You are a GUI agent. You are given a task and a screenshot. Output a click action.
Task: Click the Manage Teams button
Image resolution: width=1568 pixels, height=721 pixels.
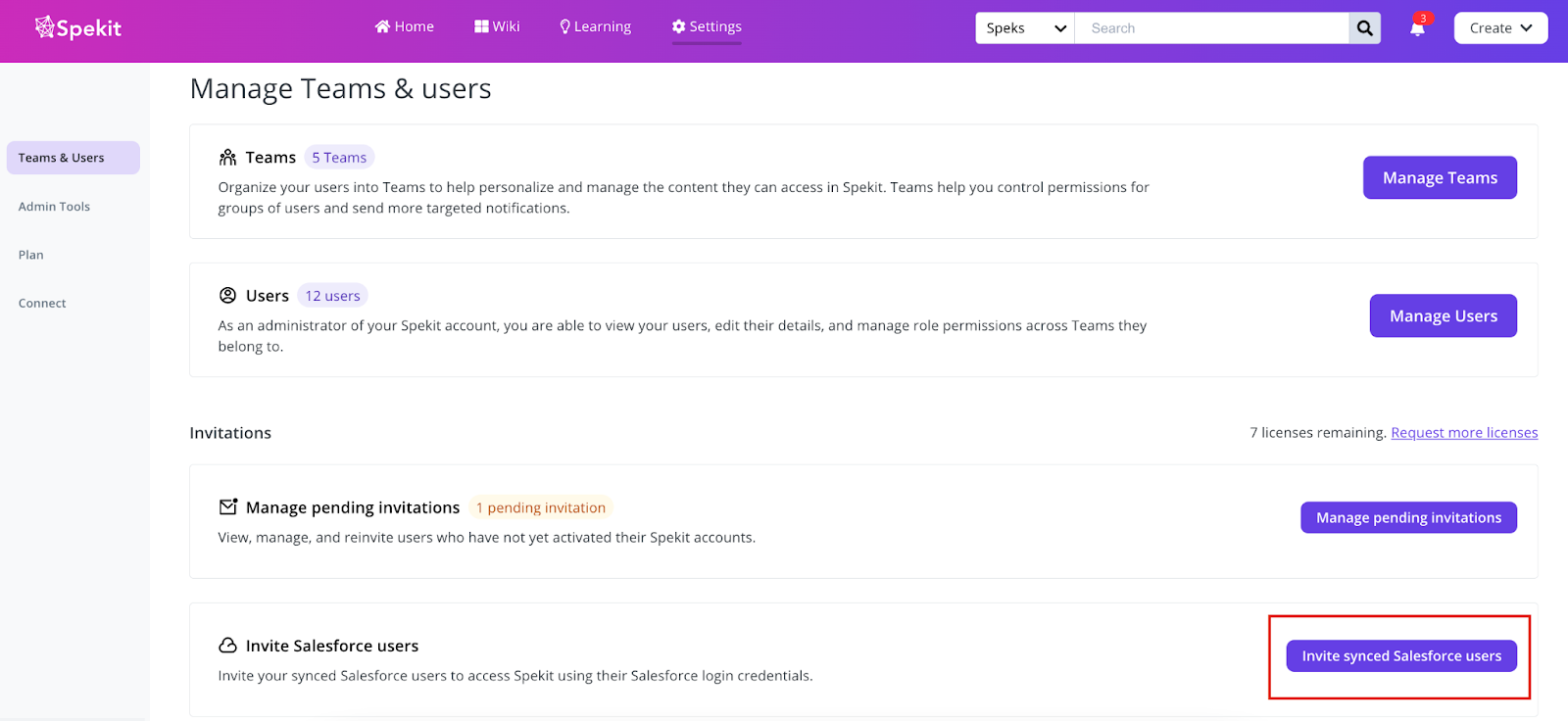[1440, 177]
